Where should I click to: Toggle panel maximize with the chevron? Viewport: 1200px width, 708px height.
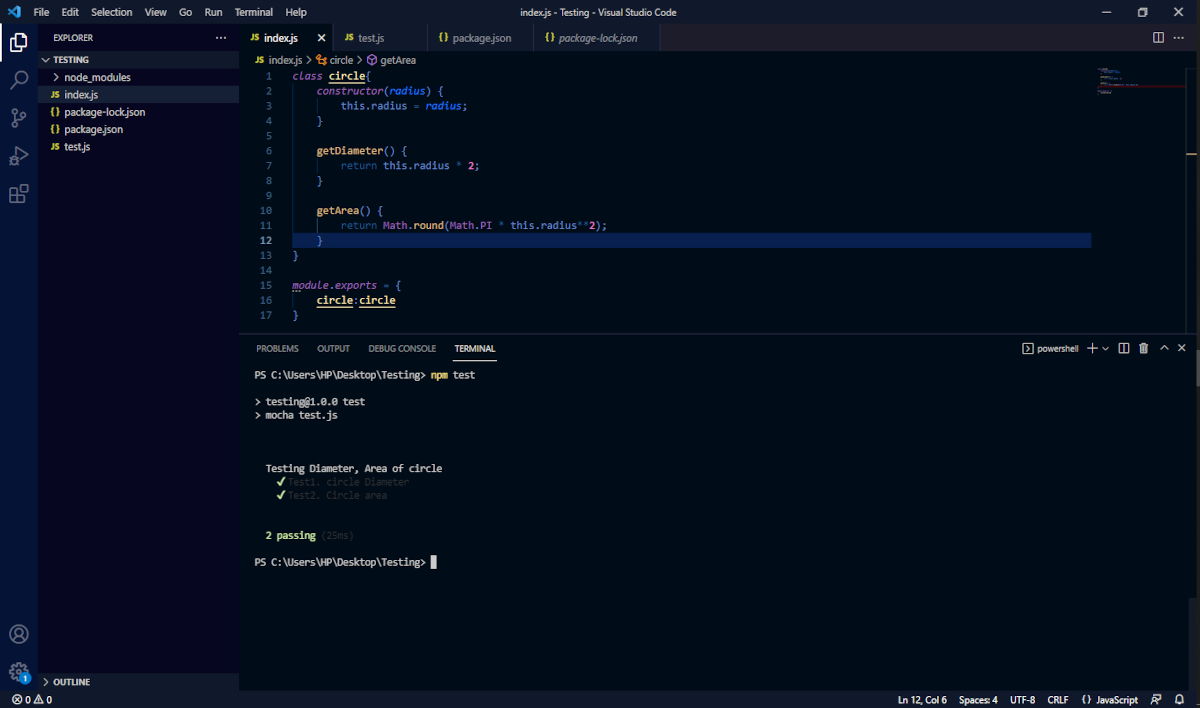1163,348
